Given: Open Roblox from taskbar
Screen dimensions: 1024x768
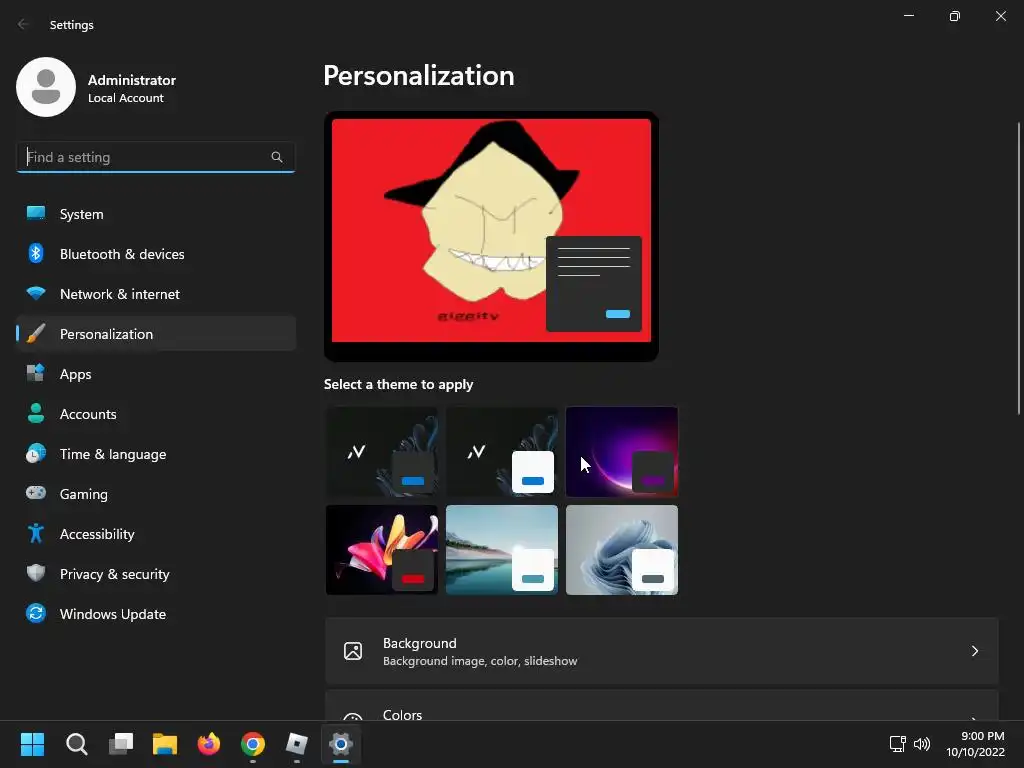Looking at the screenshot, I should tap(297, 744).
